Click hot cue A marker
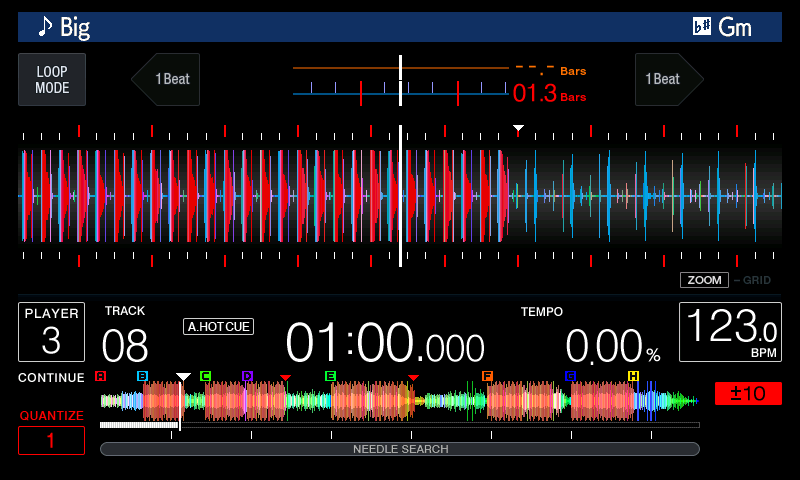 (x=100, y=376)
